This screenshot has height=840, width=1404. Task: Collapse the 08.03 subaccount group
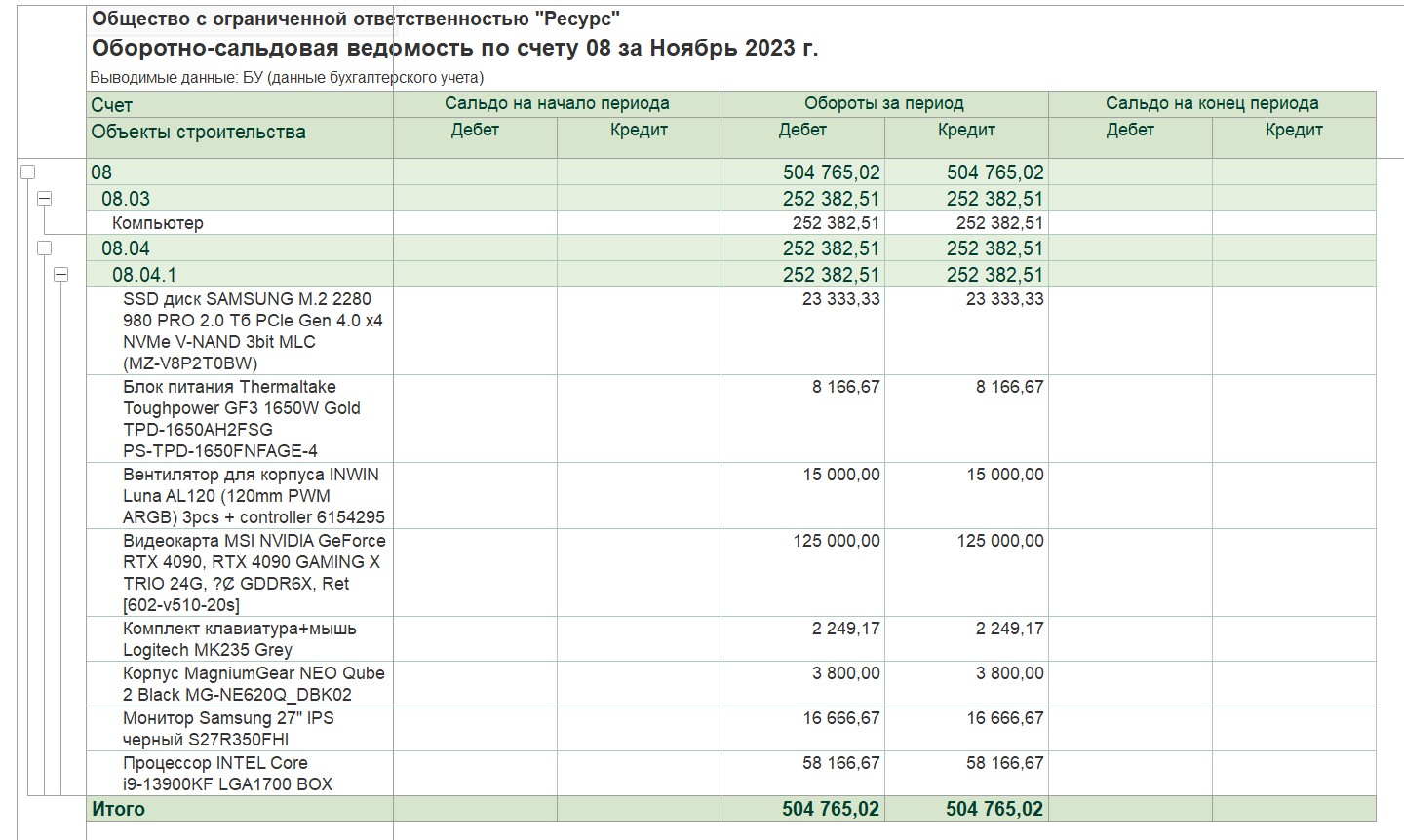(44, 199)
